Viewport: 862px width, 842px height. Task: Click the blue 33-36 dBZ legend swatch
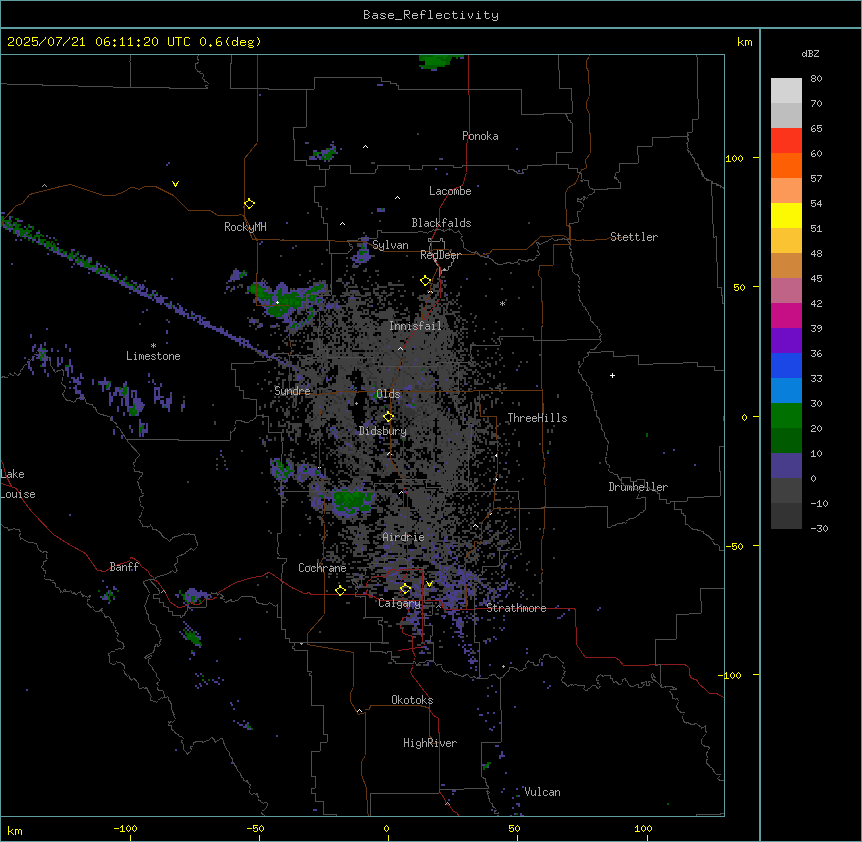point(786,366)
